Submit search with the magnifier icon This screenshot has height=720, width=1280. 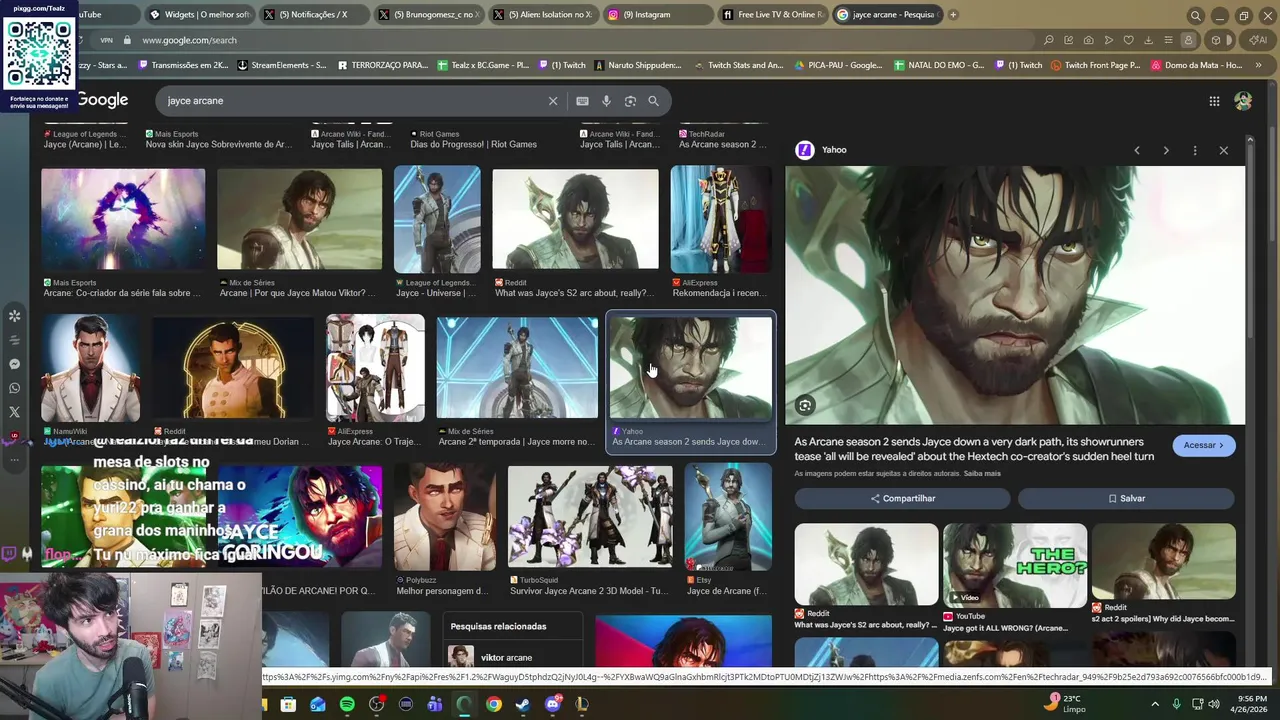click(x=653, y=101)
